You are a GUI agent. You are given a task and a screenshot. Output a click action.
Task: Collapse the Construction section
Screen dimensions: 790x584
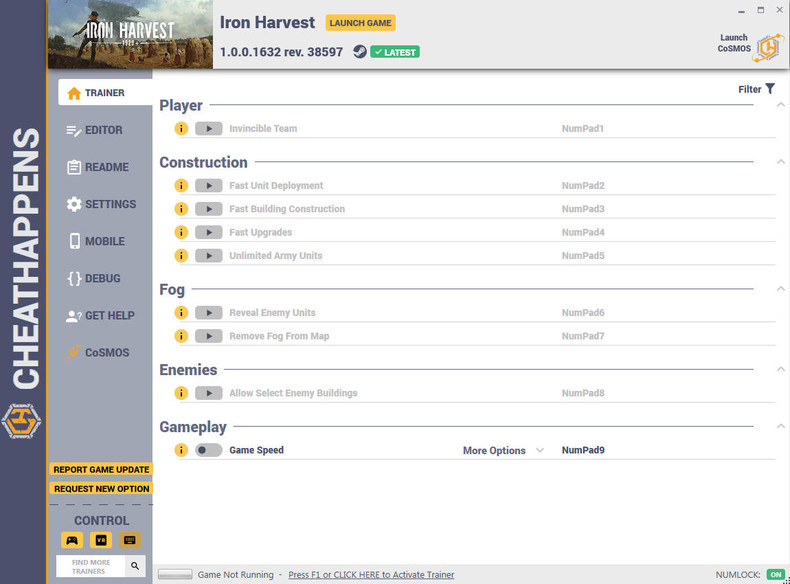tap(780, 162)
